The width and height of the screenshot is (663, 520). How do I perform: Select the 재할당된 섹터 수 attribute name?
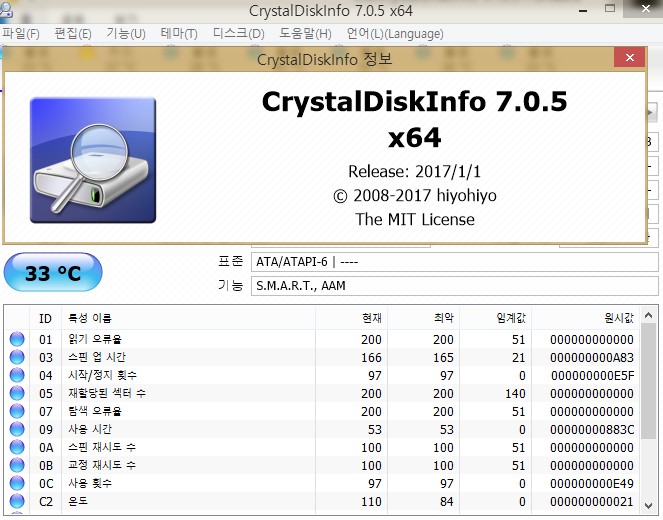107,393
